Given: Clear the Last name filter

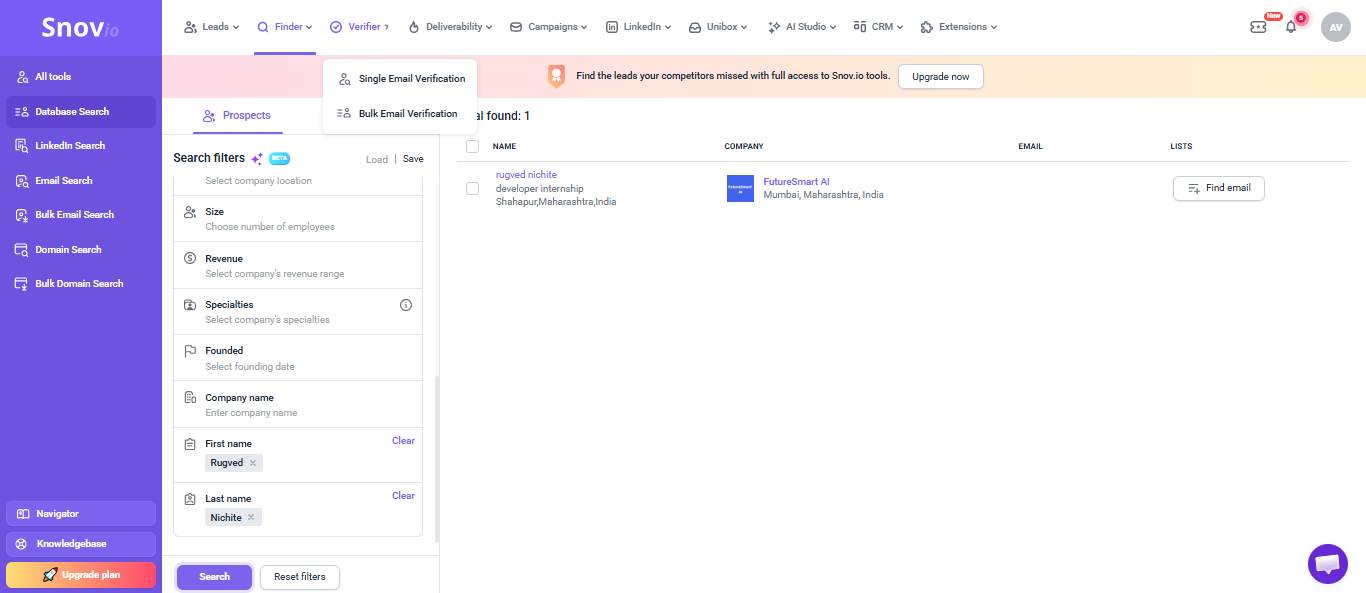Looking at the screenshot, I should click(x=403, y=496).
